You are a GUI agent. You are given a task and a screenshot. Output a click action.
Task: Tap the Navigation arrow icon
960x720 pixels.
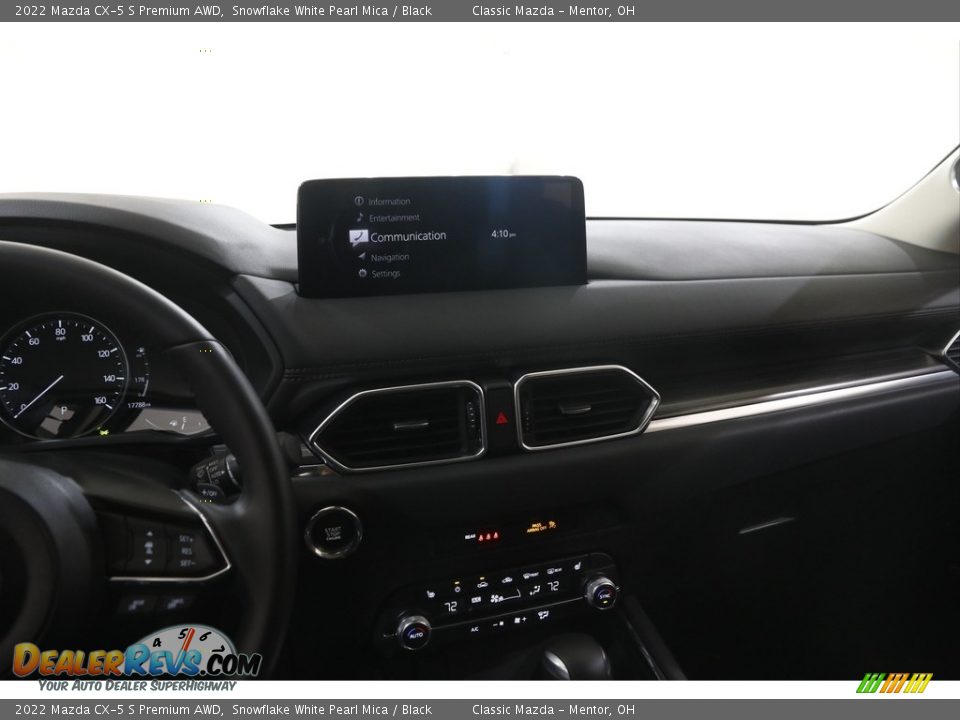(362, 257)
